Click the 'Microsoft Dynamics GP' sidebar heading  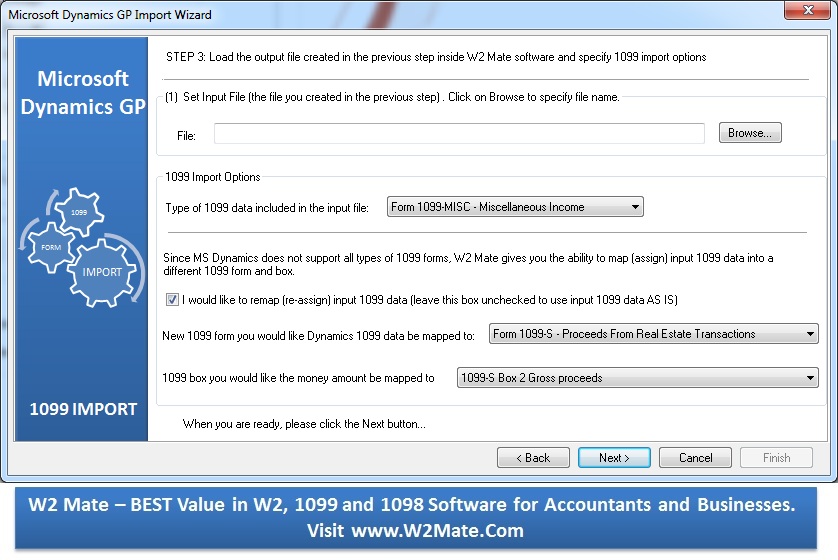click(83, 92)
